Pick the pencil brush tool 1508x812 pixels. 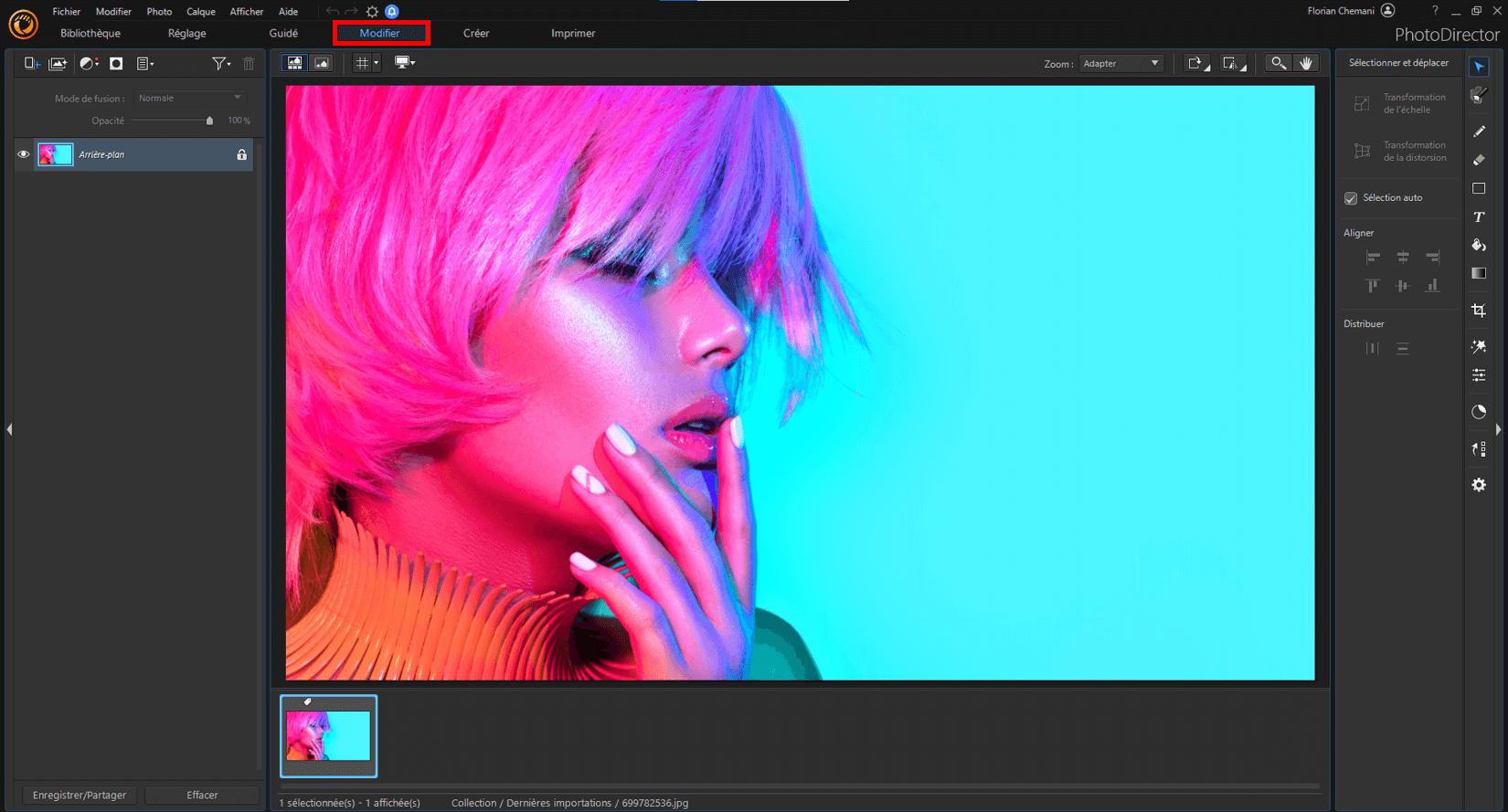tap(1479, 132)
